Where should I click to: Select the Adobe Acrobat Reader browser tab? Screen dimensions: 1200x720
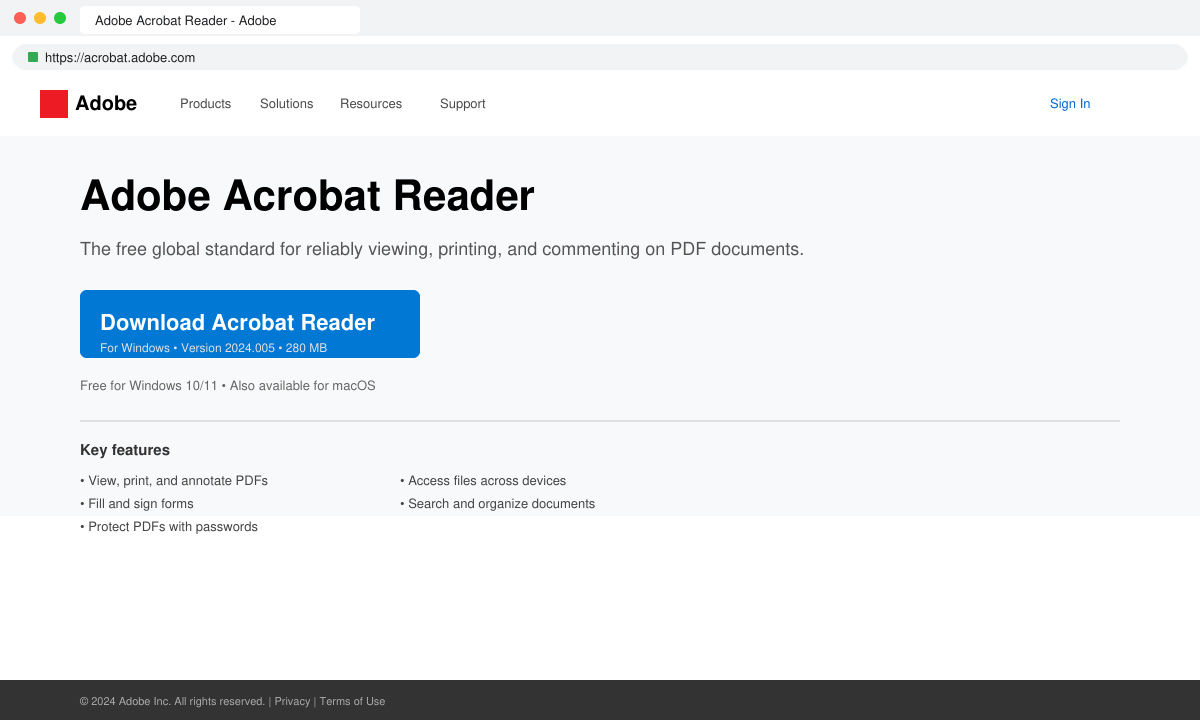point(220,20)
